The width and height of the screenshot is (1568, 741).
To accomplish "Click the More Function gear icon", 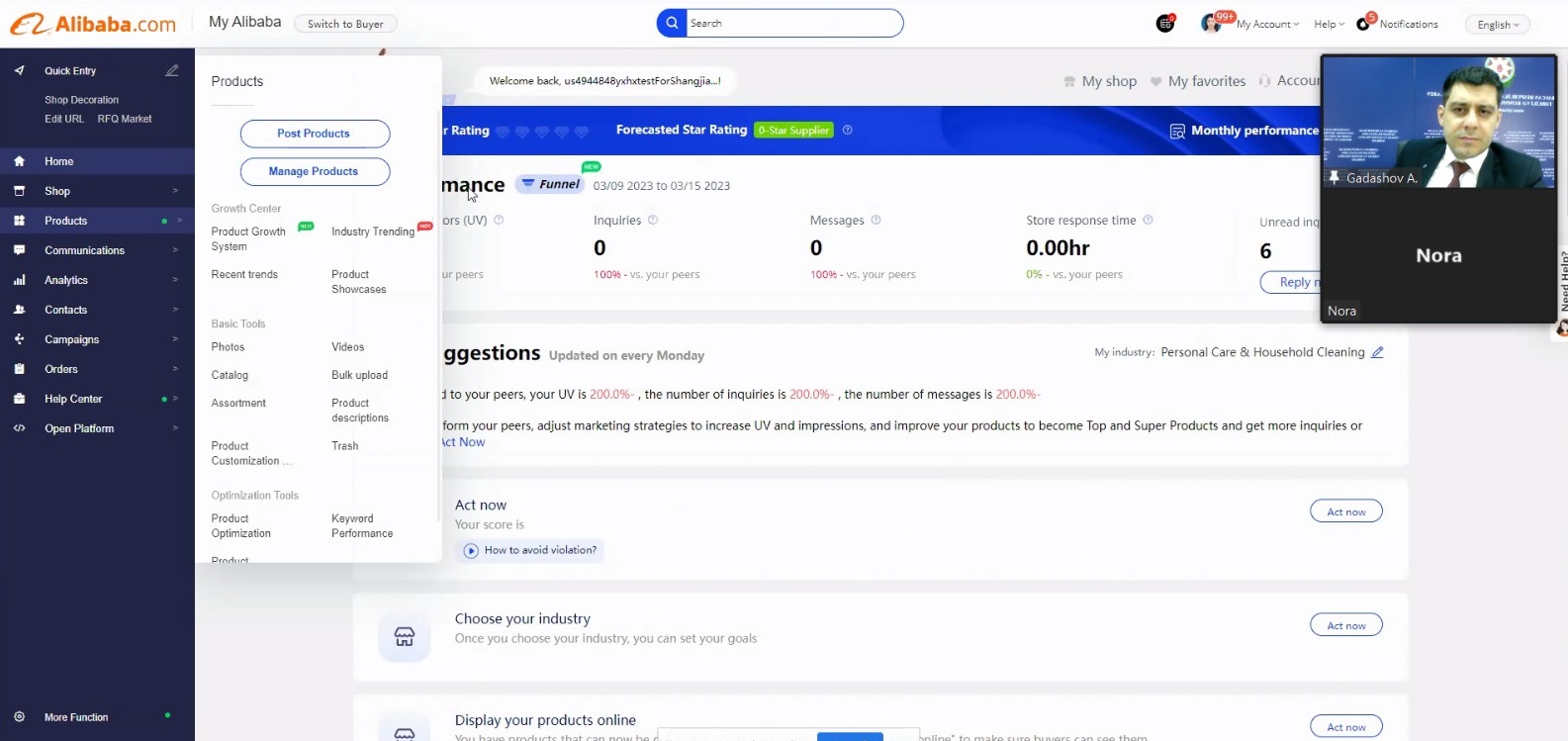I will pyautogui.click(x=19, y=717).
